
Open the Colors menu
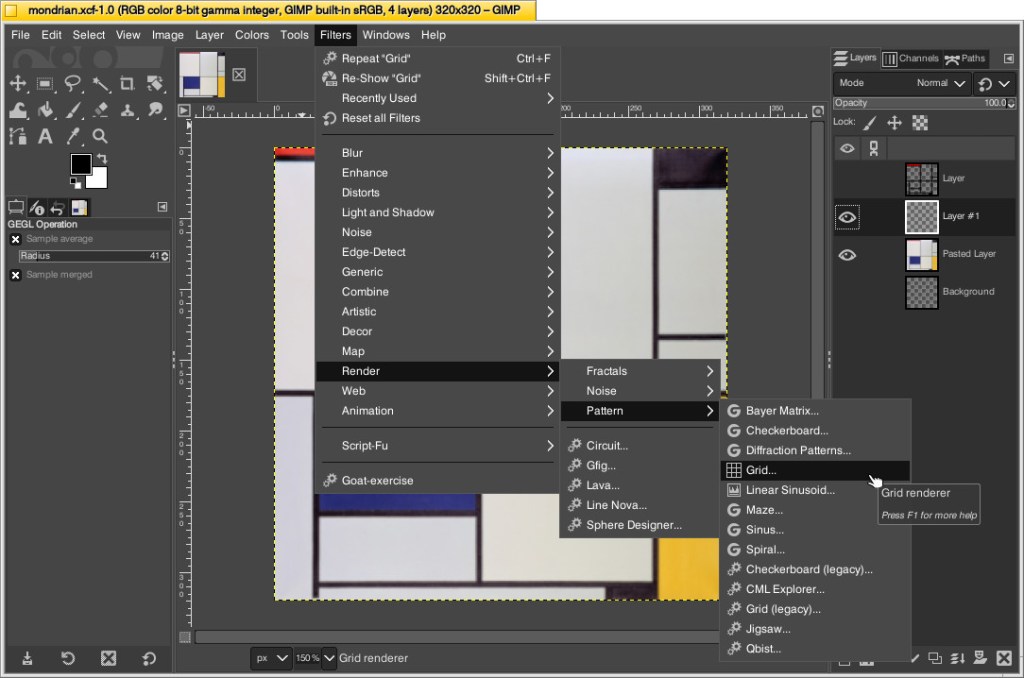(251, 34)
